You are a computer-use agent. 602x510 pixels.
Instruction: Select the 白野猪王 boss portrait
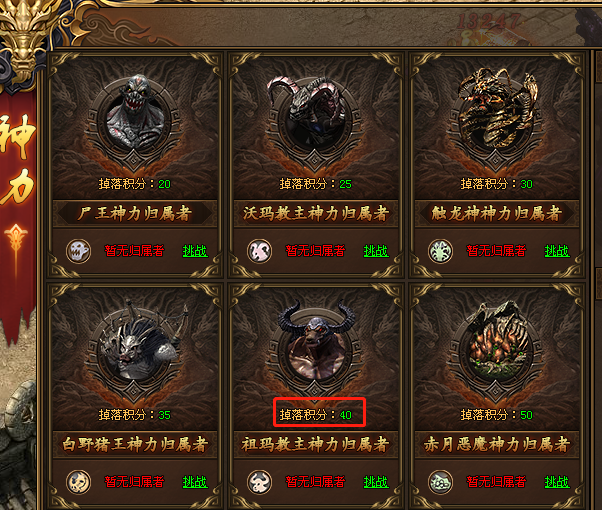click(x=134, y=346)
